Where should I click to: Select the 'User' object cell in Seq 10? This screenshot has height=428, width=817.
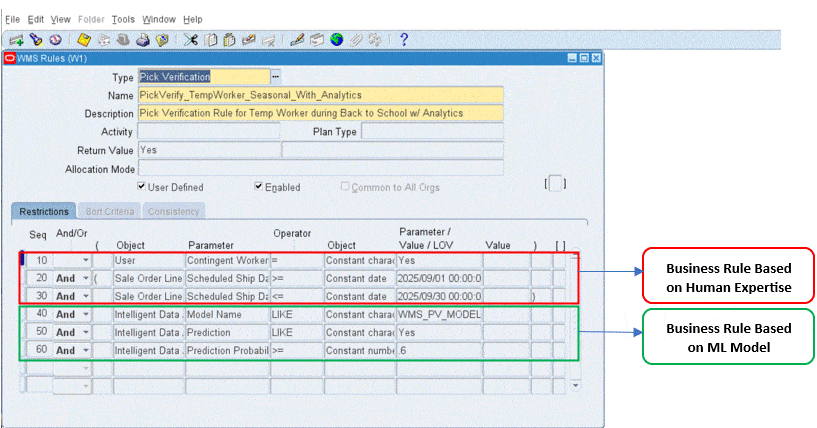pos(148,260)
